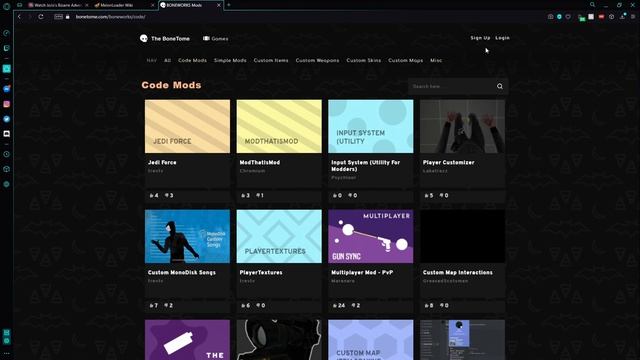Select the Custom Items category
Screen dimensions: 640x360
(271, 60)
